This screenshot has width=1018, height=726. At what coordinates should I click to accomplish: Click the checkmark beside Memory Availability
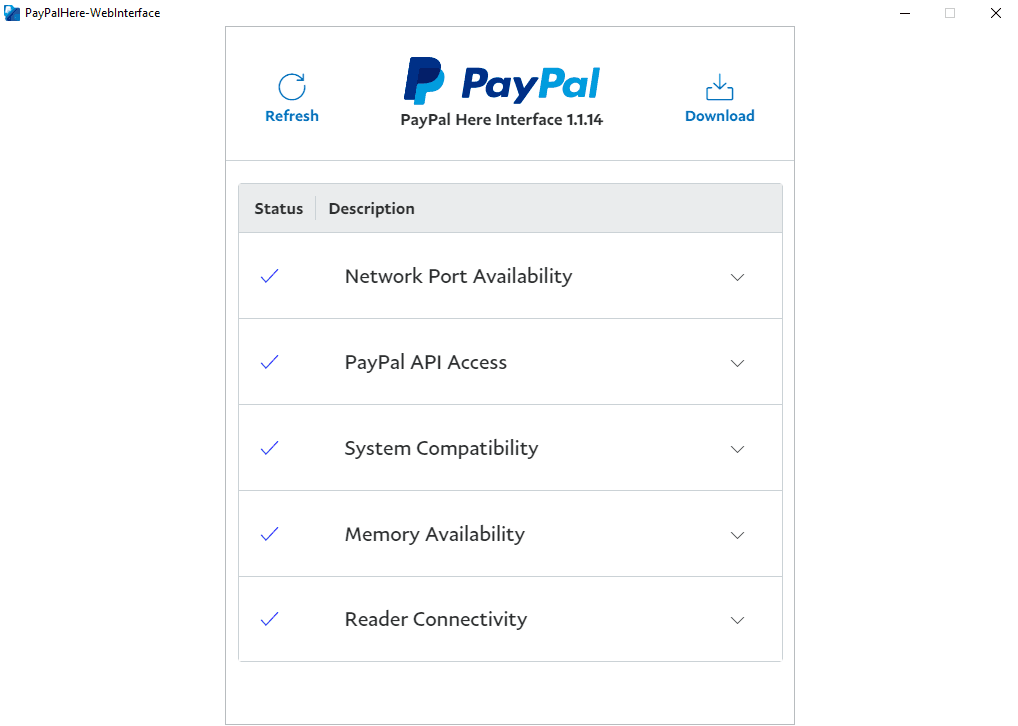click(x=269, y=534)
